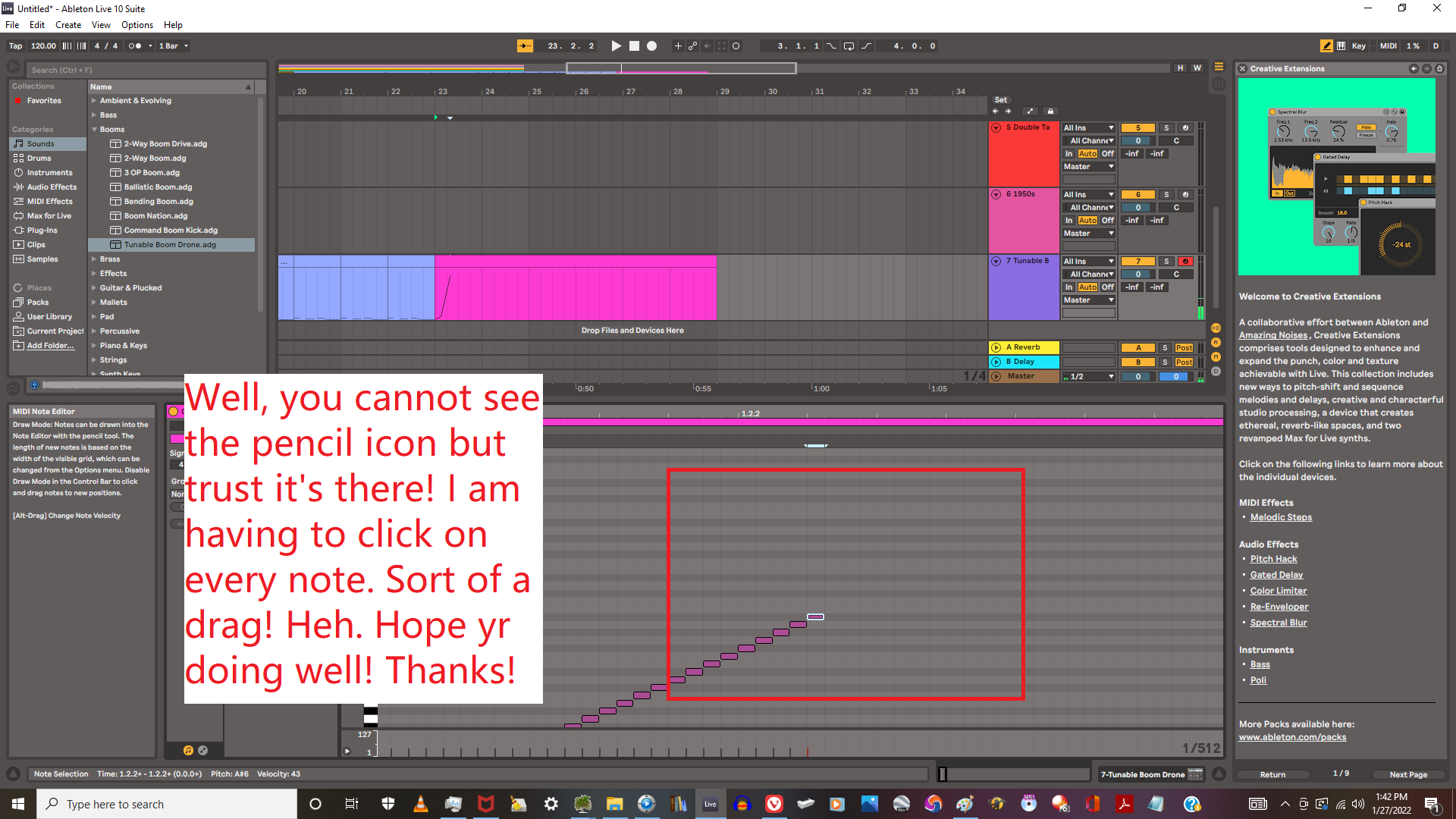Image resolution: width=1456 pixels, height=819 pixels.
Task: Open the File menu
Action: pyautogui.click(x=12, y=25)
